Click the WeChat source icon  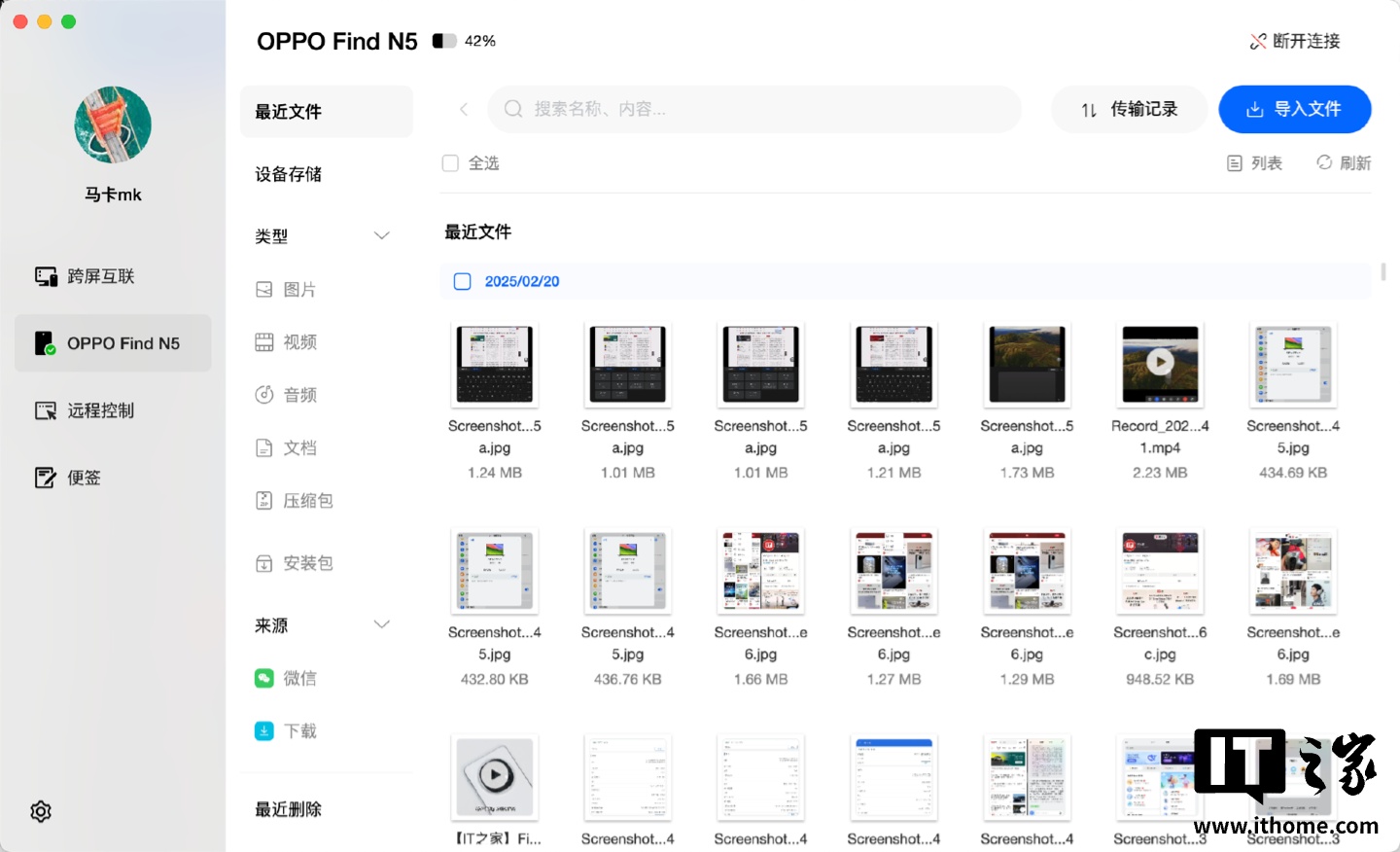pyautogui.click(x=264, y=678)
